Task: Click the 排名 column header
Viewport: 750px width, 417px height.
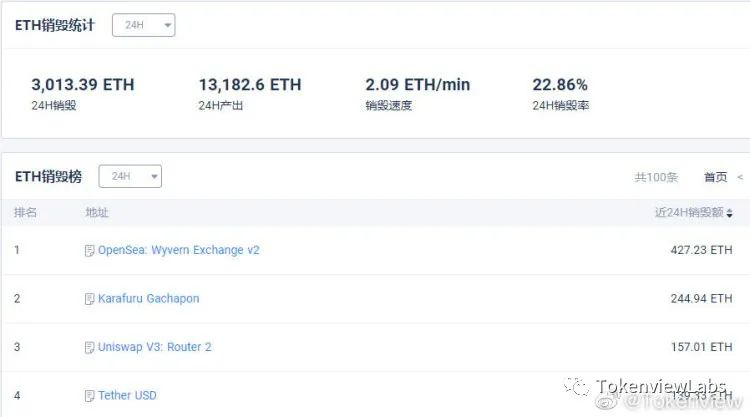Action: pos(25,212)
